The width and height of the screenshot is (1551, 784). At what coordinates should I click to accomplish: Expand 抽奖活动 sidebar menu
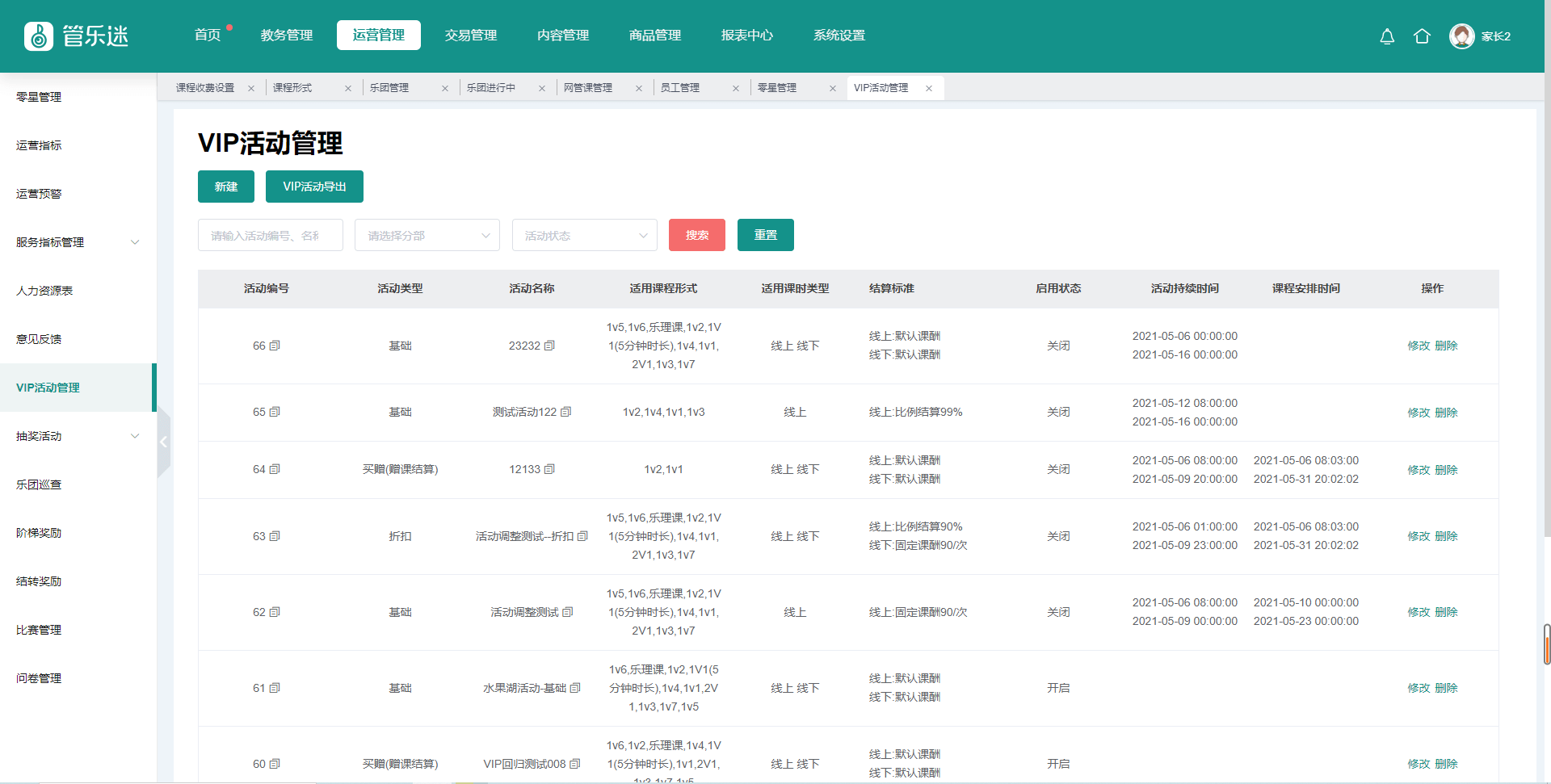click(x=78, y=436)
